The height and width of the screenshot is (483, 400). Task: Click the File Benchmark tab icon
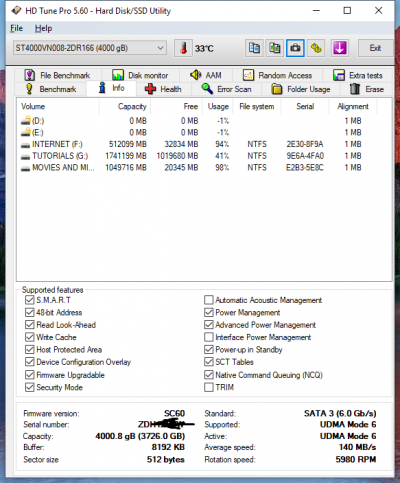[x=30, y=75]
